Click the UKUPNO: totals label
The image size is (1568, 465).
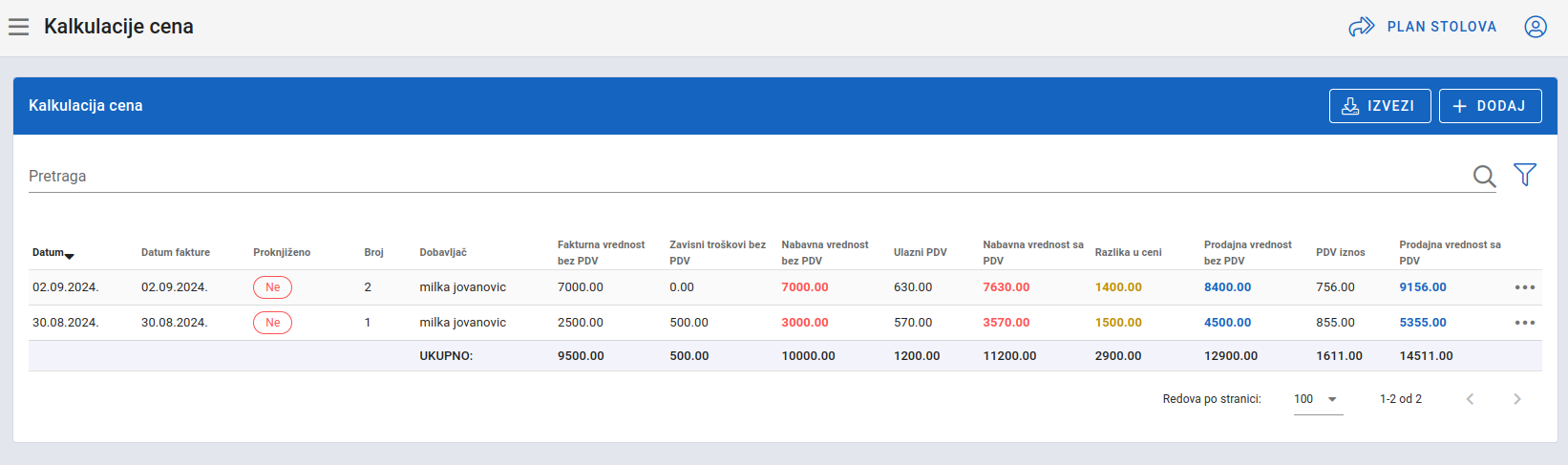tap(446, 356)
